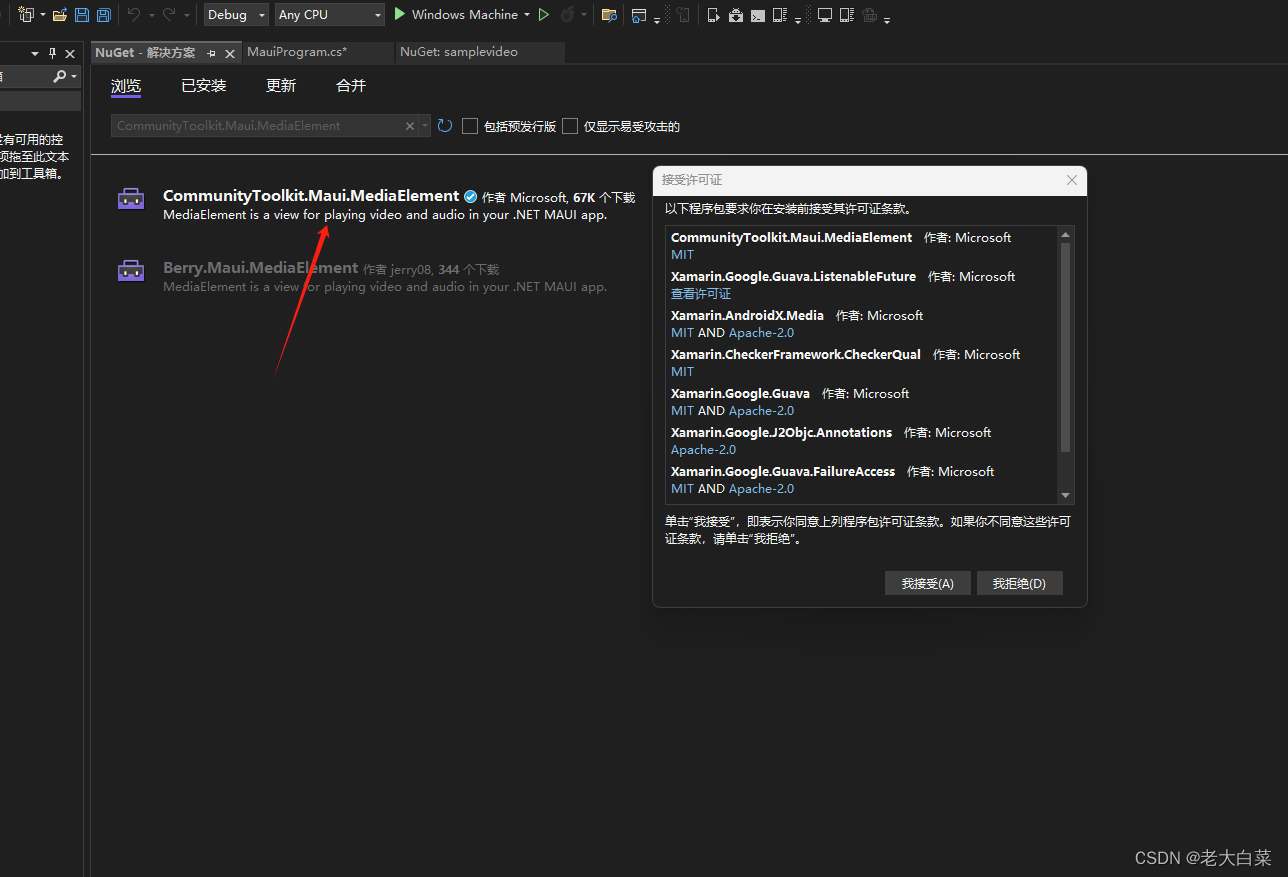1288x877 pixels.
Task: Expand the Windows Machine target dropdown arrow
Action: coord(527,14)
